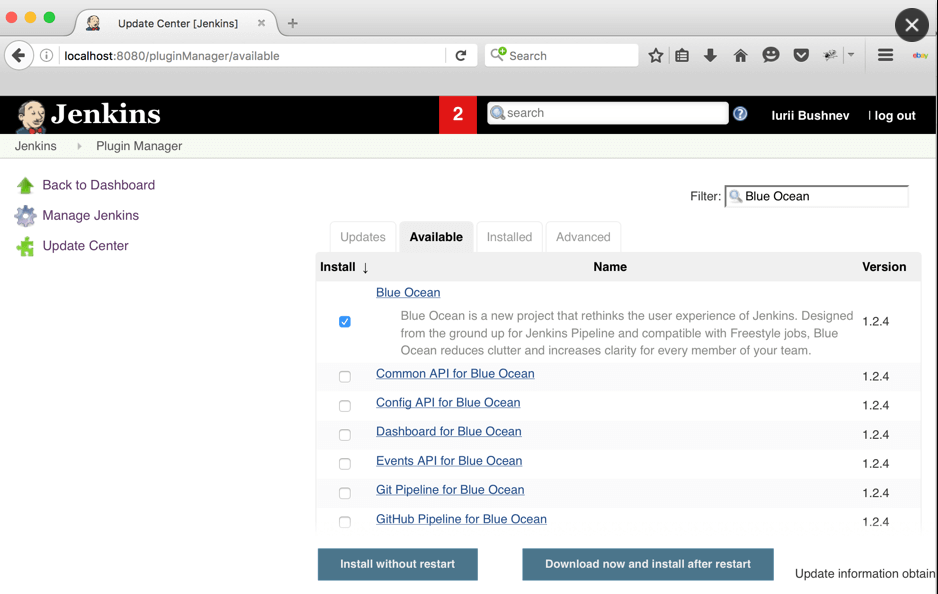Click the green Back to Dashboard arrow icon

[25, 185]
